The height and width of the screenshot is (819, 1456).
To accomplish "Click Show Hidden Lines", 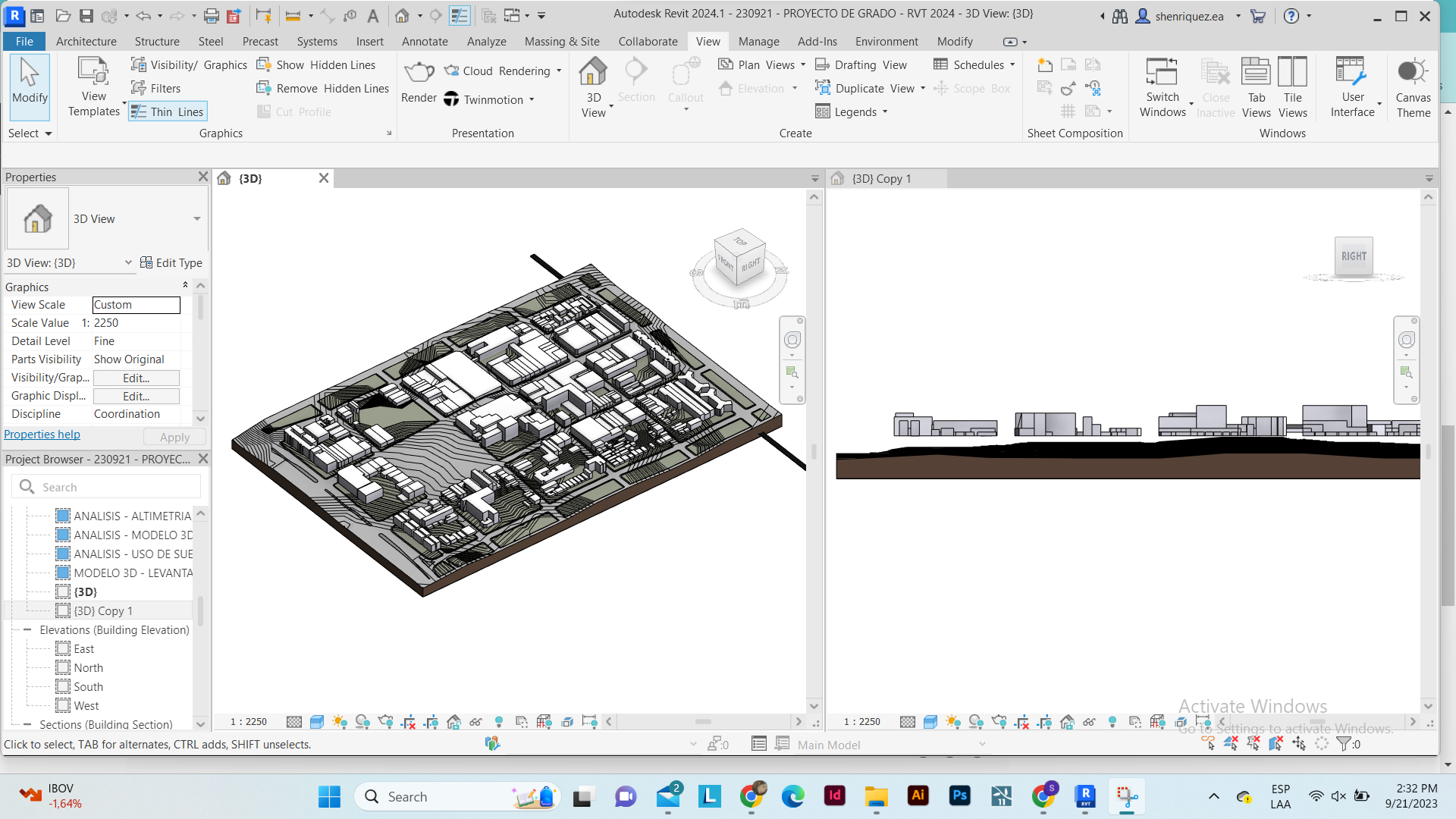I will click(x=316, y=65).
